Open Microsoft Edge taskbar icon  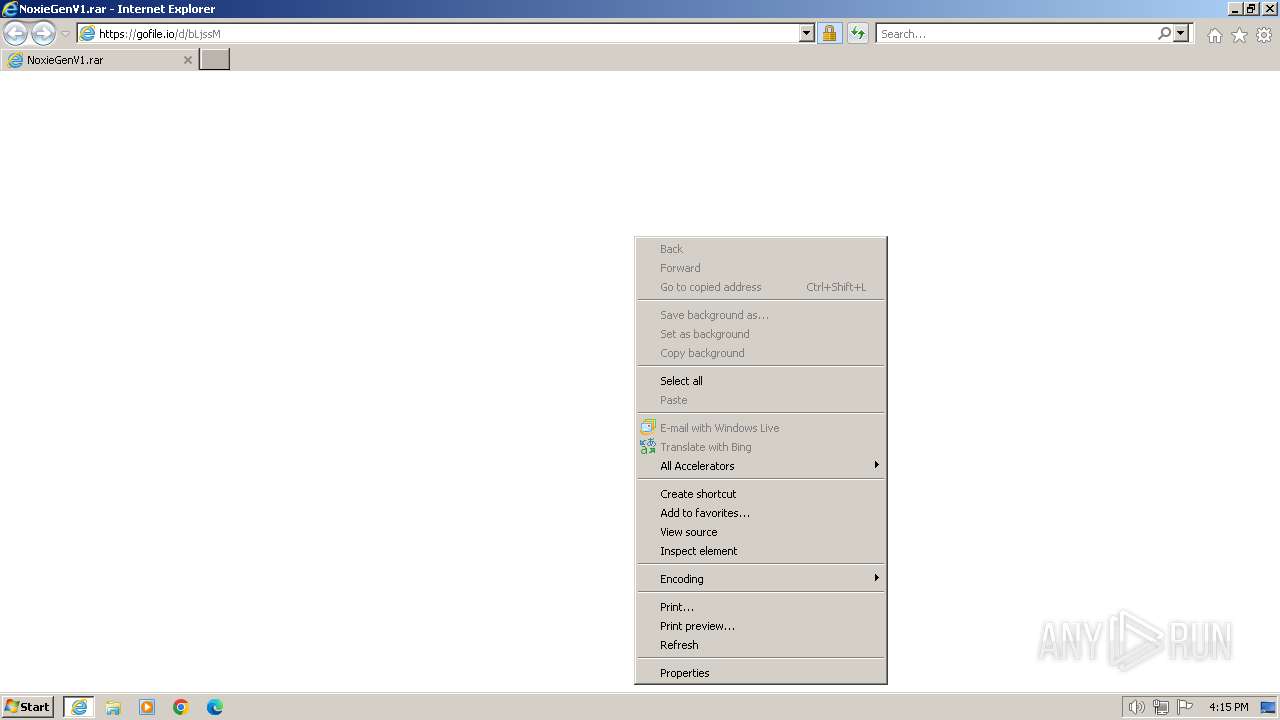(215, 707)
